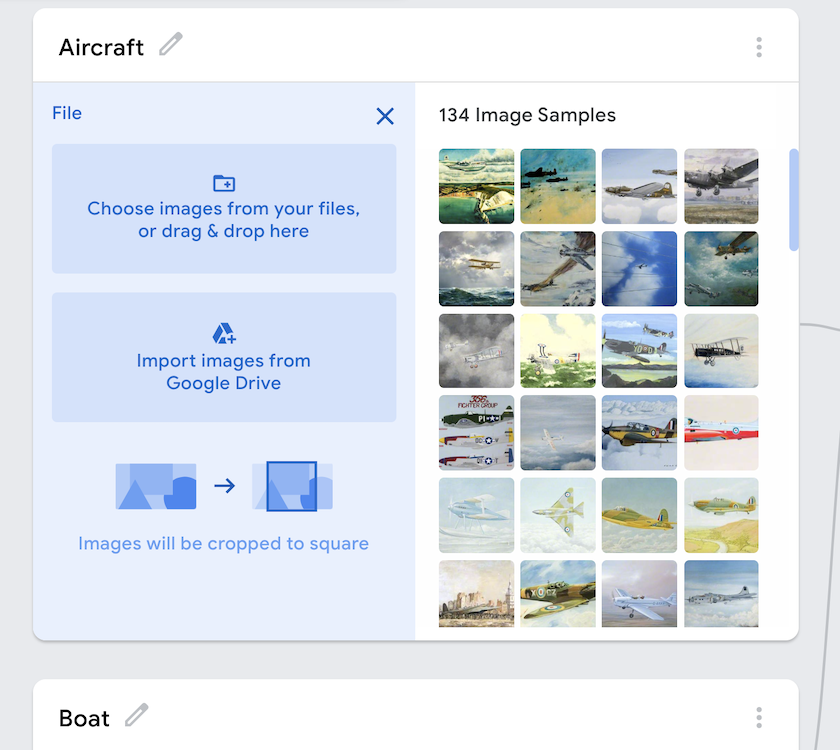This screenshot has height=750, width=840.
Task: Click the pencil icon to rename Aircraft class
Action: tap(170, 46)
